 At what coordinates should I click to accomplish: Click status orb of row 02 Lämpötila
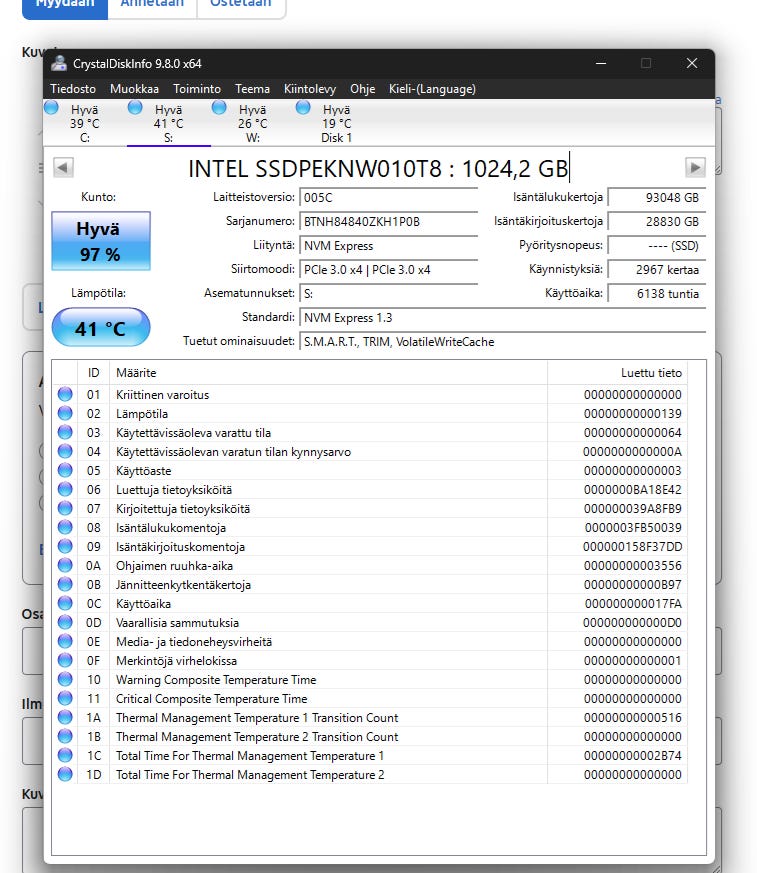[x=65, y=413]
